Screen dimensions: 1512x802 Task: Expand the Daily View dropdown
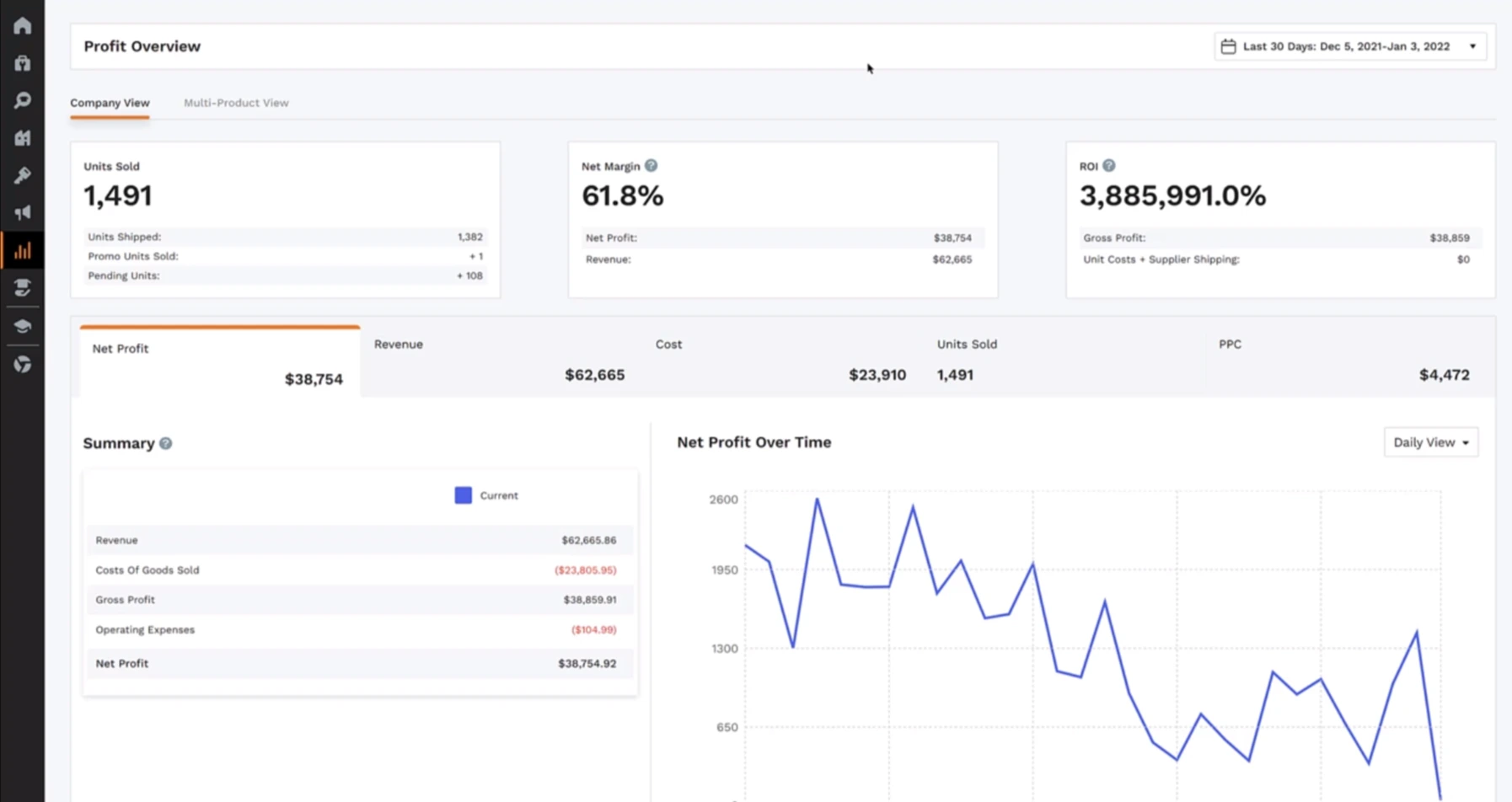tap(1430, 442)
